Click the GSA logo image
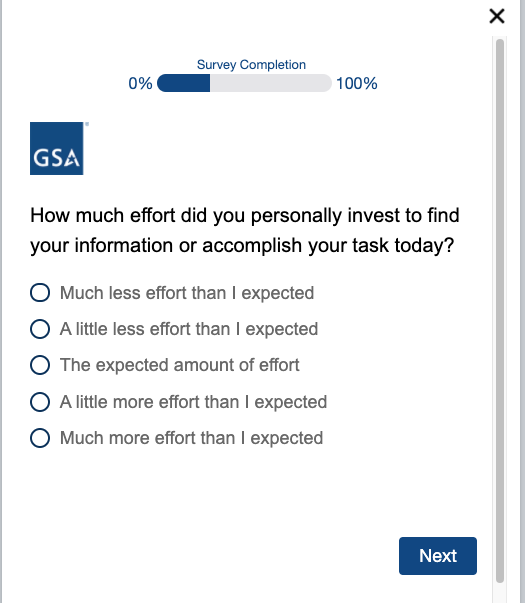The height and width of the screenshot is (603, 525). pyautogui.click(x=57, y=148)
